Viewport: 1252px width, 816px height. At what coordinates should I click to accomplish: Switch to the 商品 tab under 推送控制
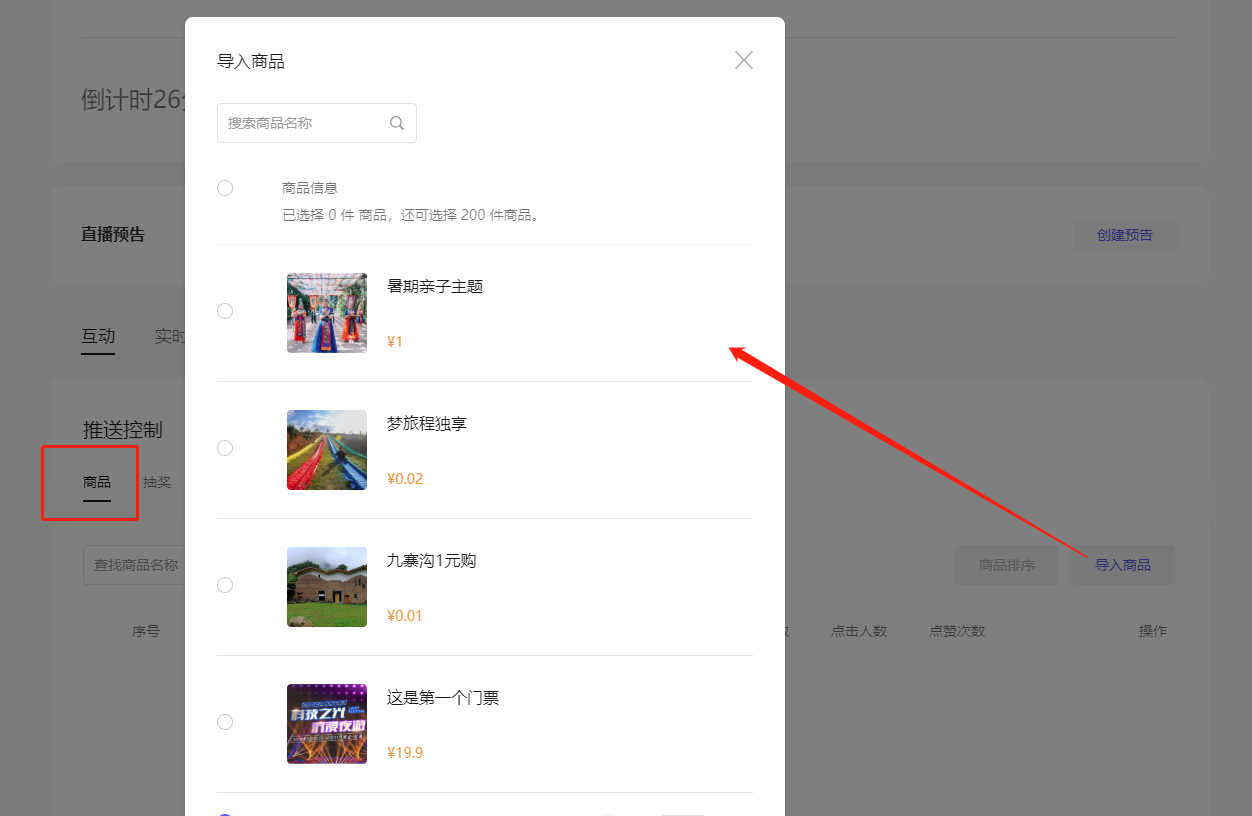[x=97, y=483]
